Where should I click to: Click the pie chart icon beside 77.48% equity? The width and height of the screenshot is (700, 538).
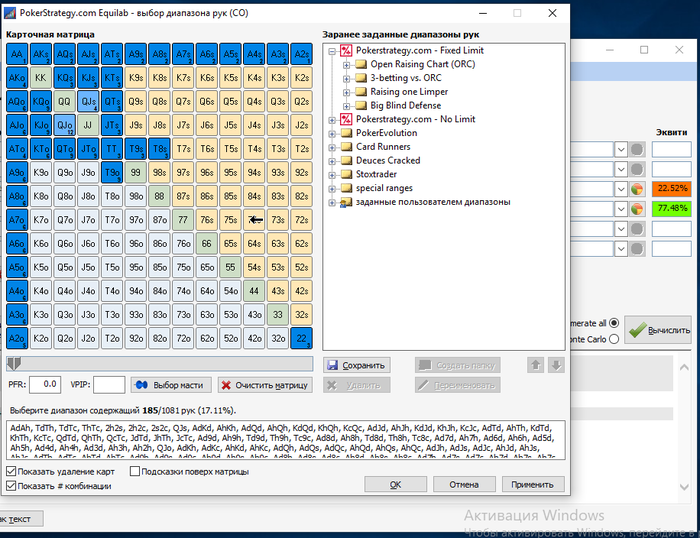coord(637,209)
